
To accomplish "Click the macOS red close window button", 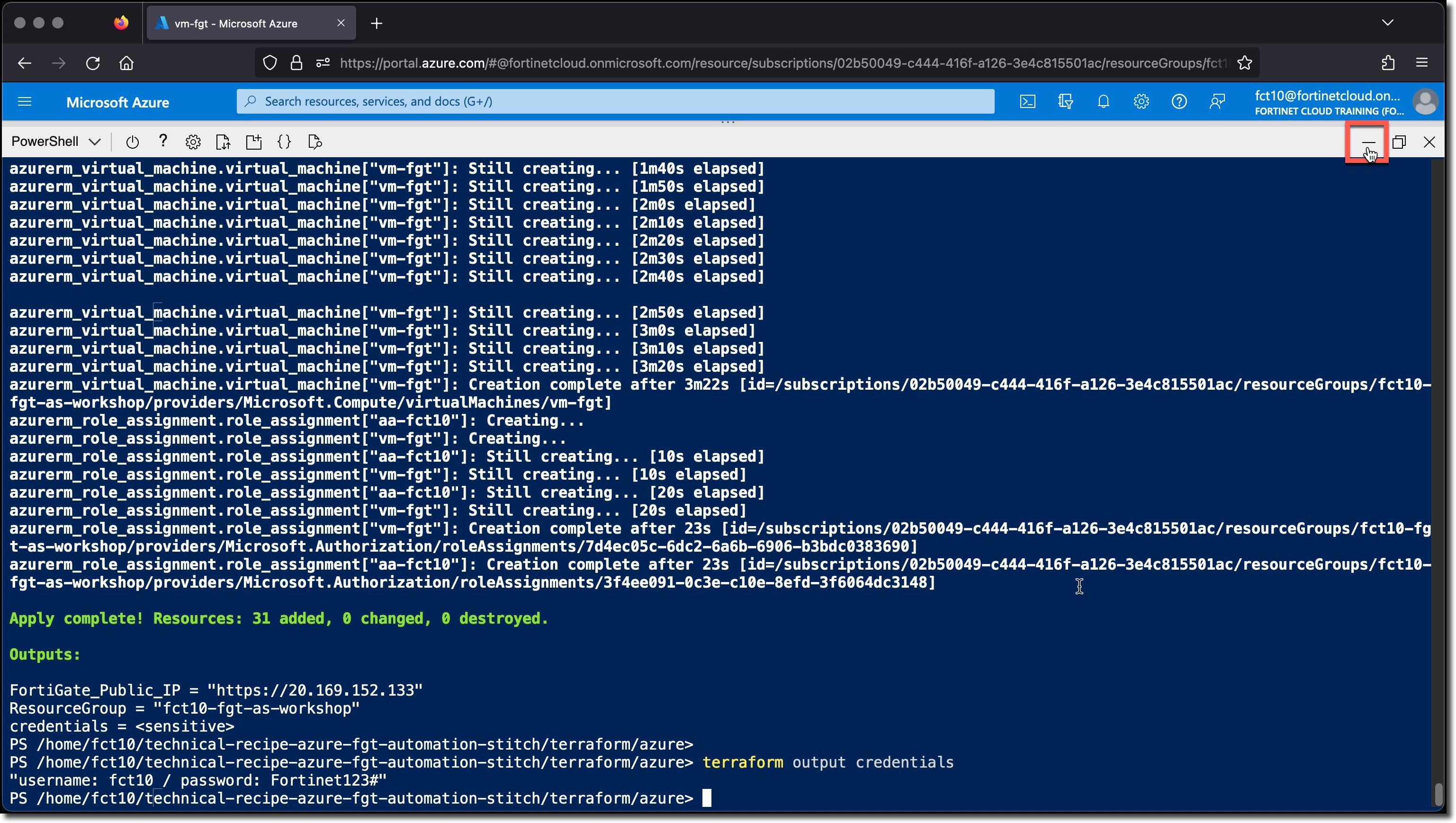I will [19, 23].
